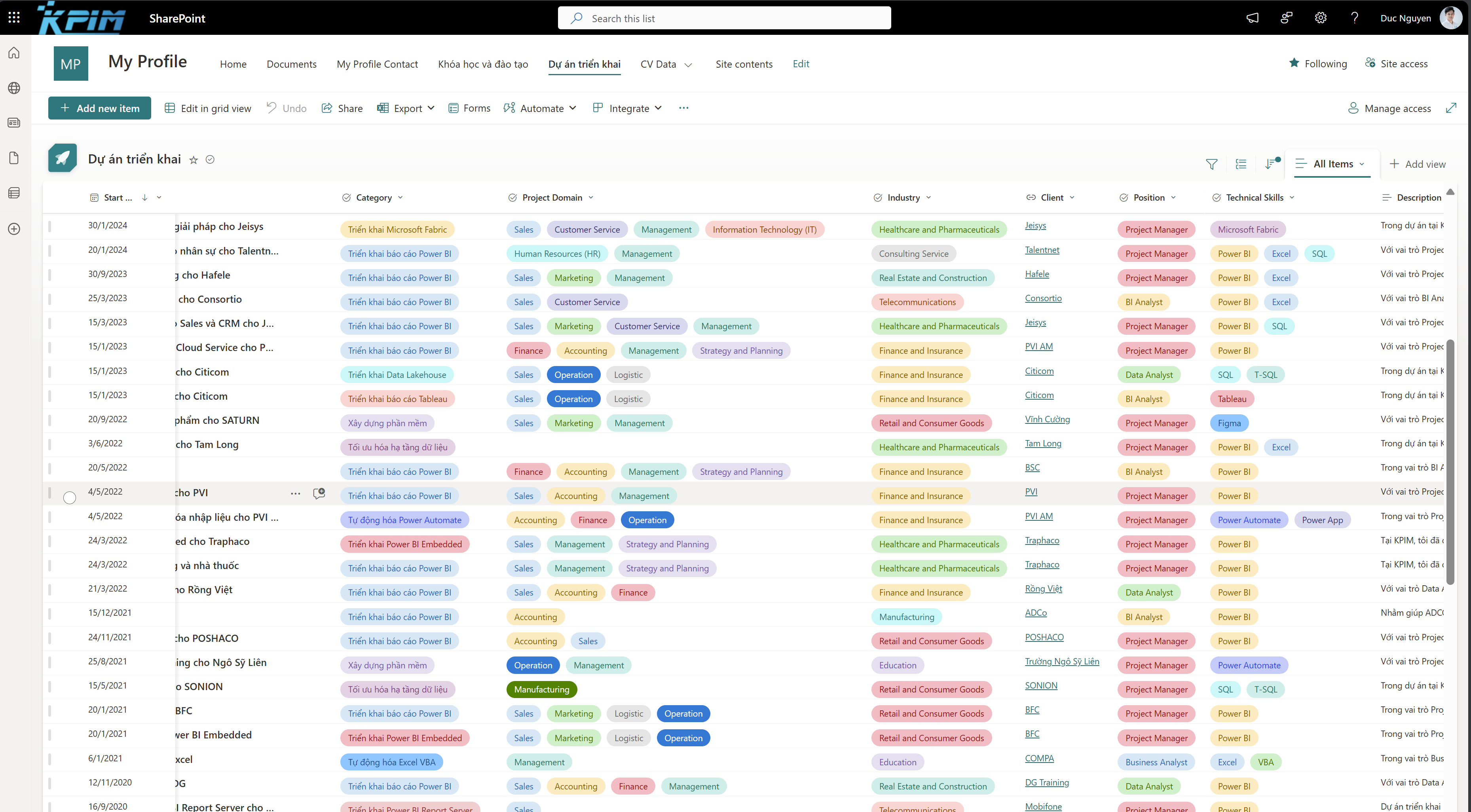1471x812 pixels.
Task: Open the My Profile Contact nav tab
Action: point(377,64)
